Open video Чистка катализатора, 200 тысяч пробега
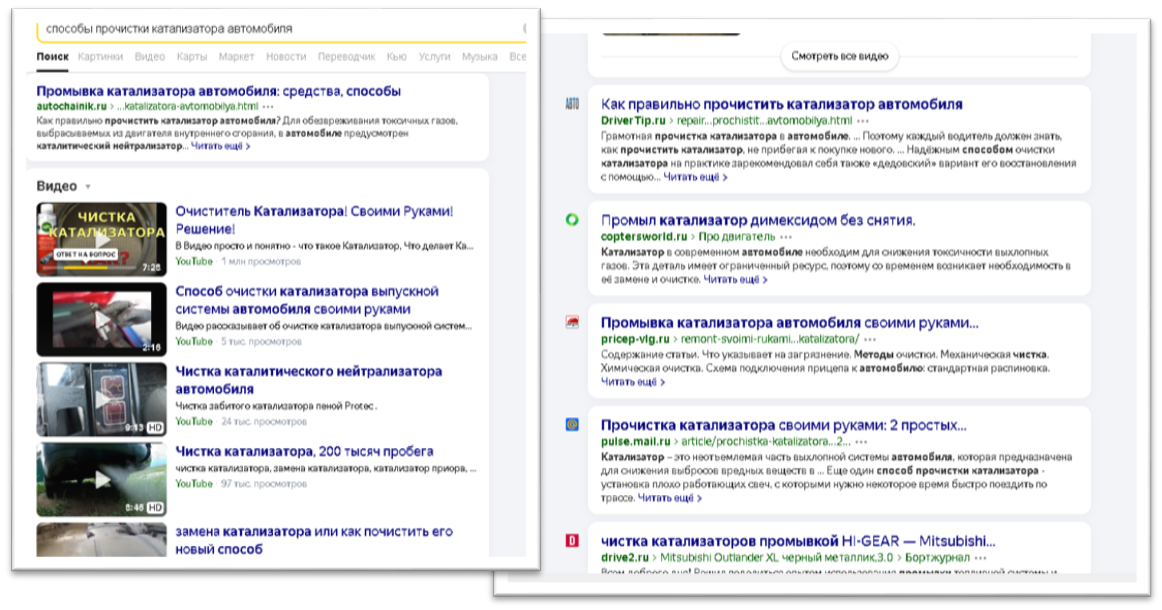 (305, 451)
